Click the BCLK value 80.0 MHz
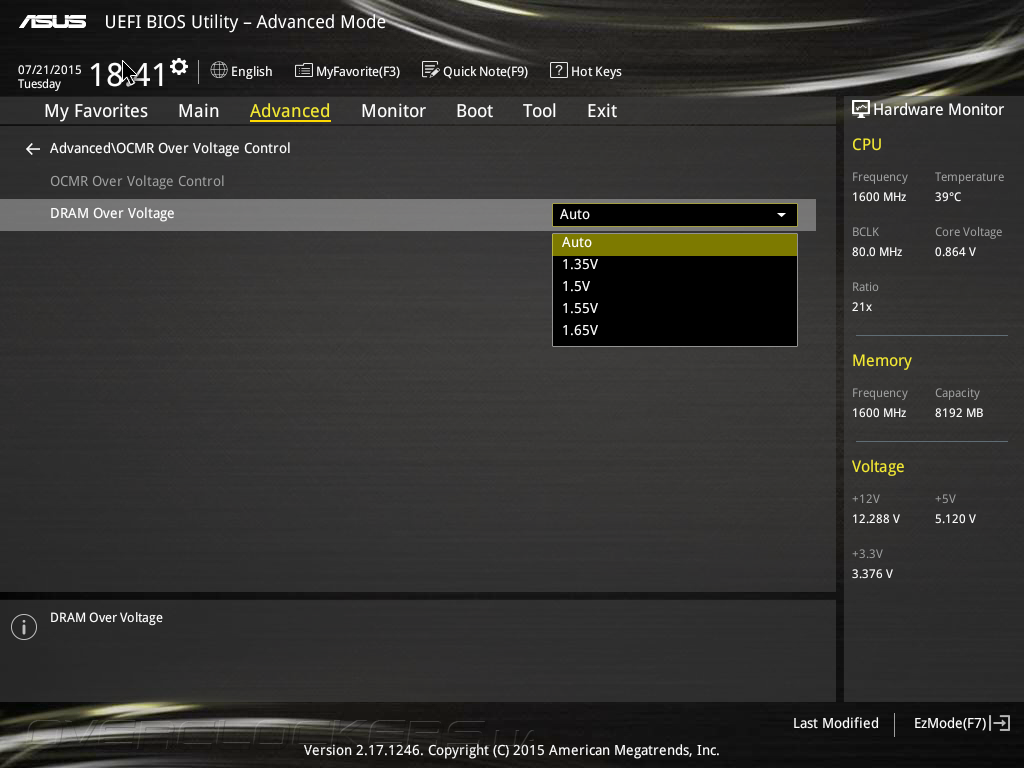Viewport: 1024px width, 768px height. click(x=877, y=251)
